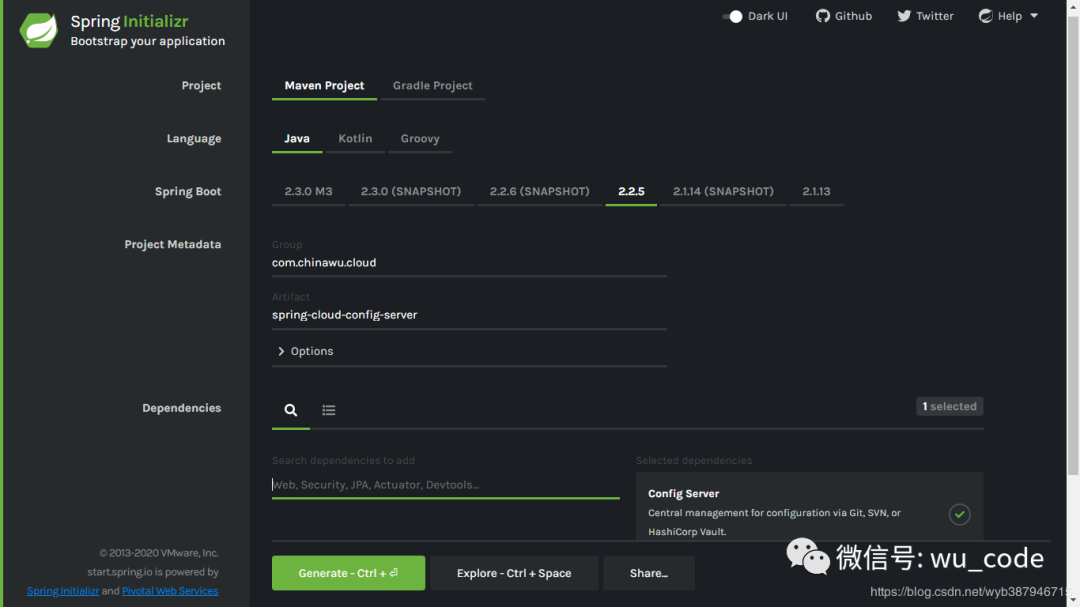Screen dimensions: 1080x607
Task: Choose Java language
Action: click(297, 138)
